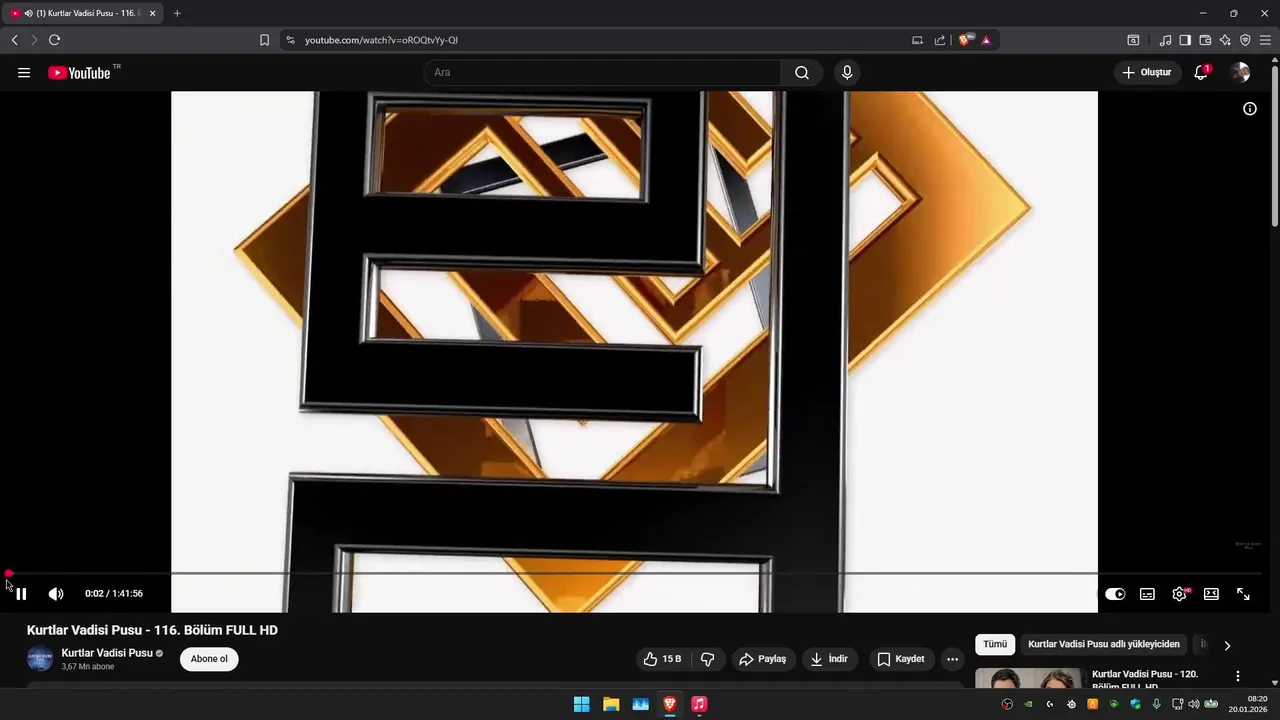
Task: Bookmark this page icon
Action: coord(264,40)
